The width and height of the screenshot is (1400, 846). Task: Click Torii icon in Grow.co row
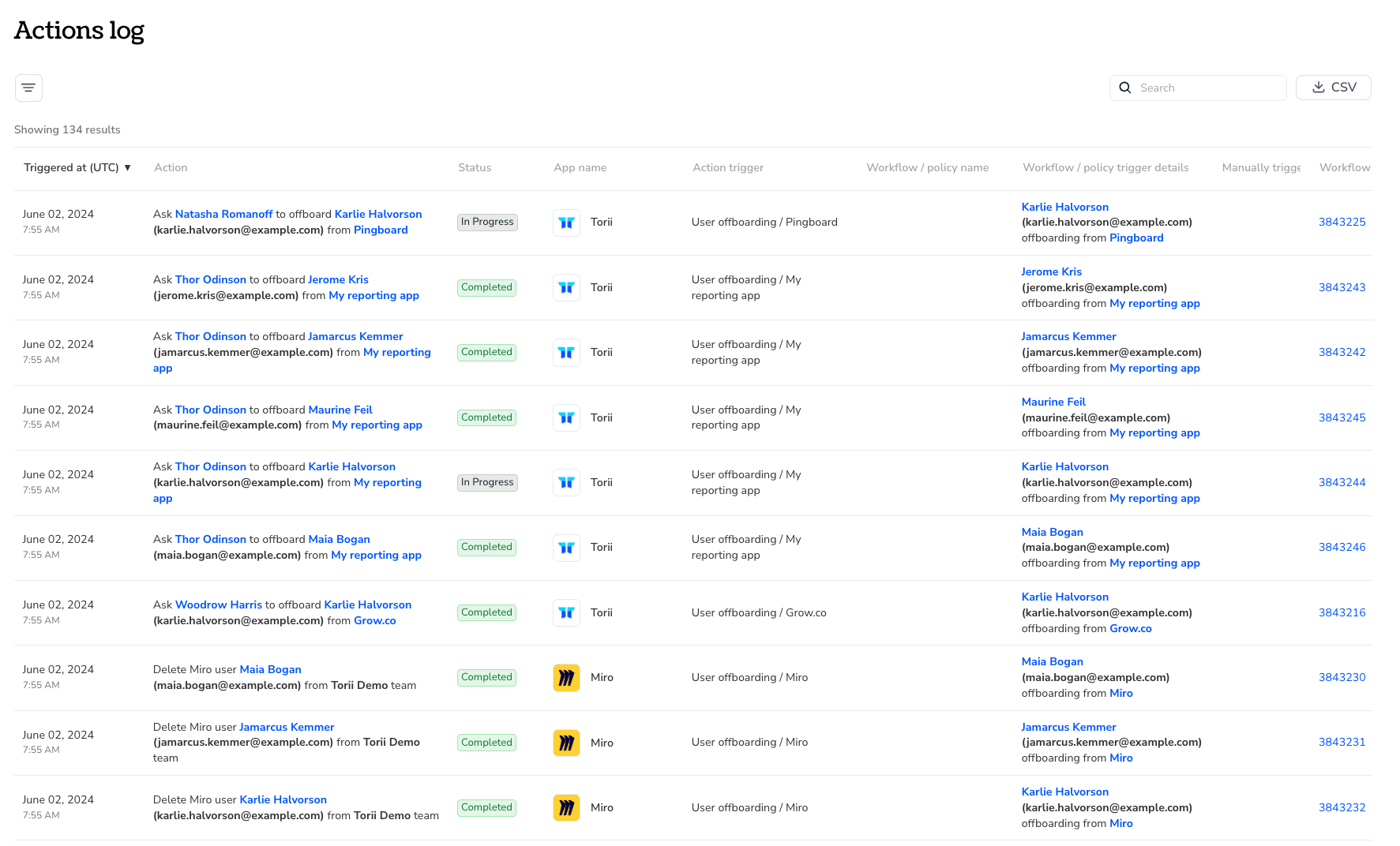tap(566, 612)
